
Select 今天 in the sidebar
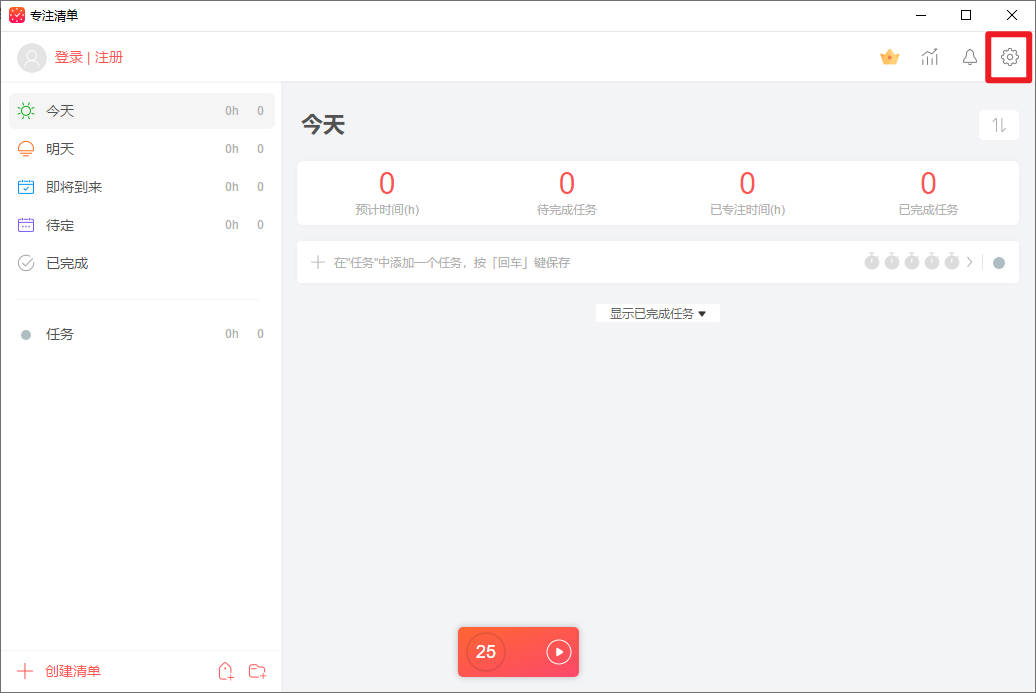click(x=60, y=111)
